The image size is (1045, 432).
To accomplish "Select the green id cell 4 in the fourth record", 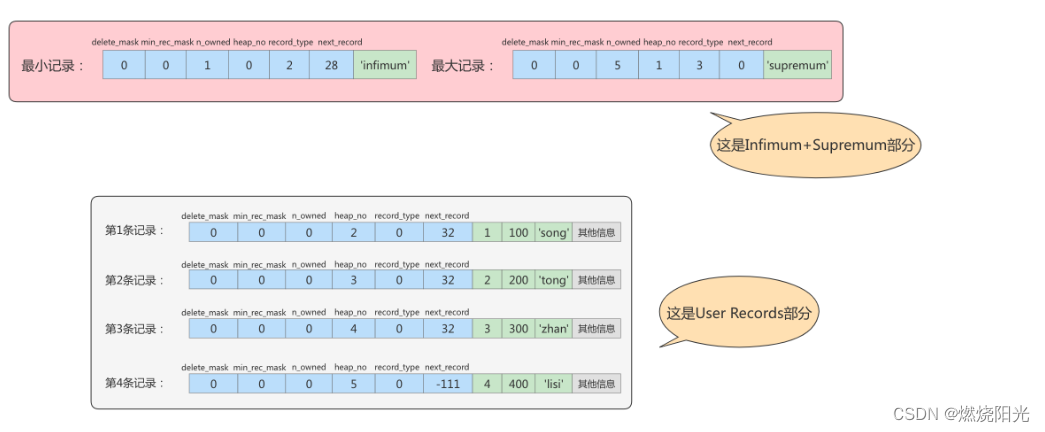I will point(487,383).
